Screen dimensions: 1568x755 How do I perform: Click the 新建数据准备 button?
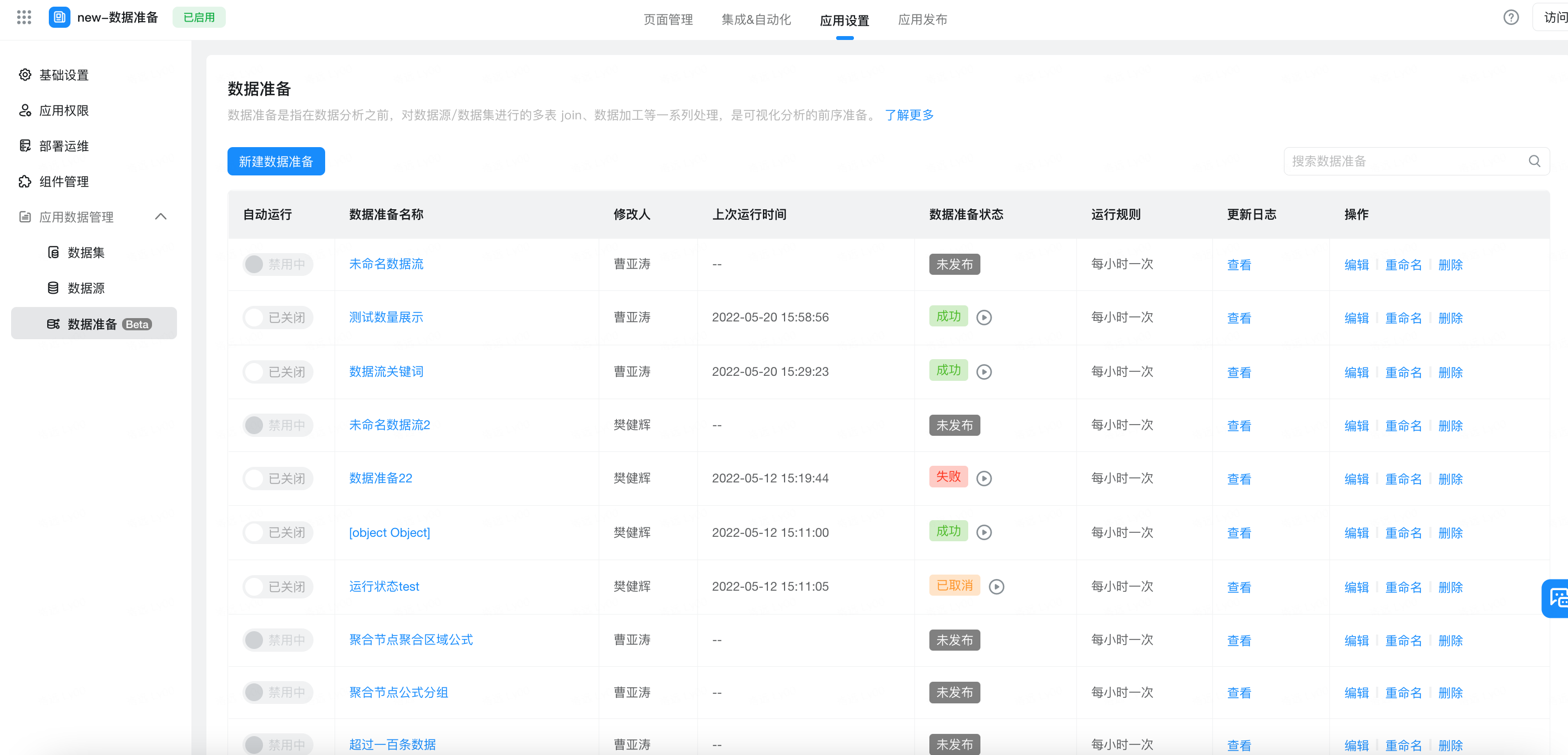pos(276,162)
